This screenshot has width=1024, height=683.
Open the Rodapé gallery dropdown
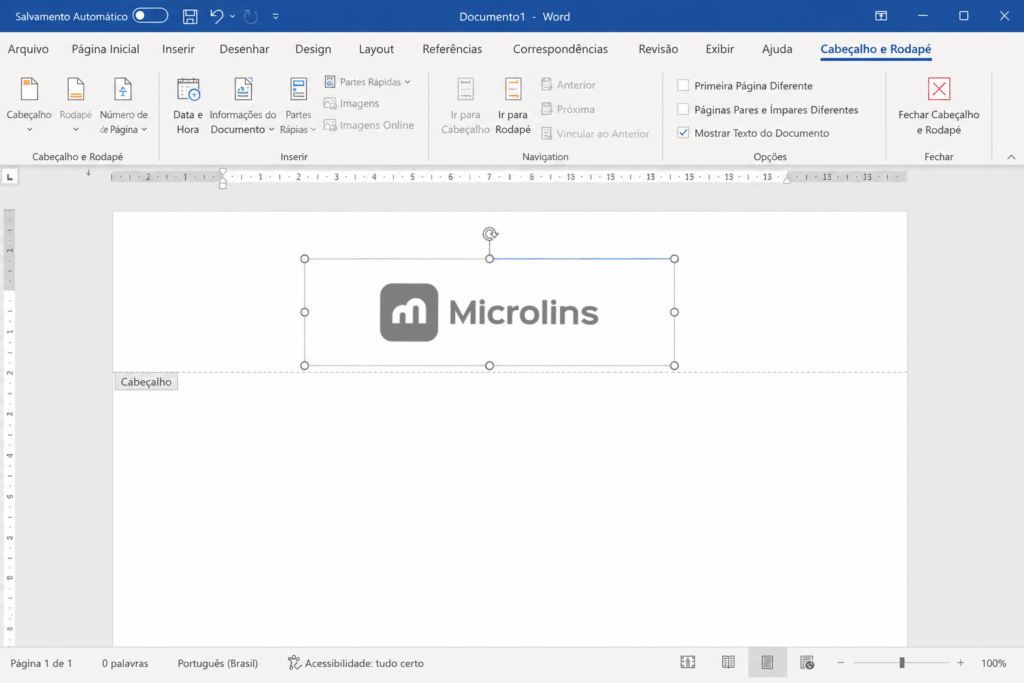coord(76,105)
